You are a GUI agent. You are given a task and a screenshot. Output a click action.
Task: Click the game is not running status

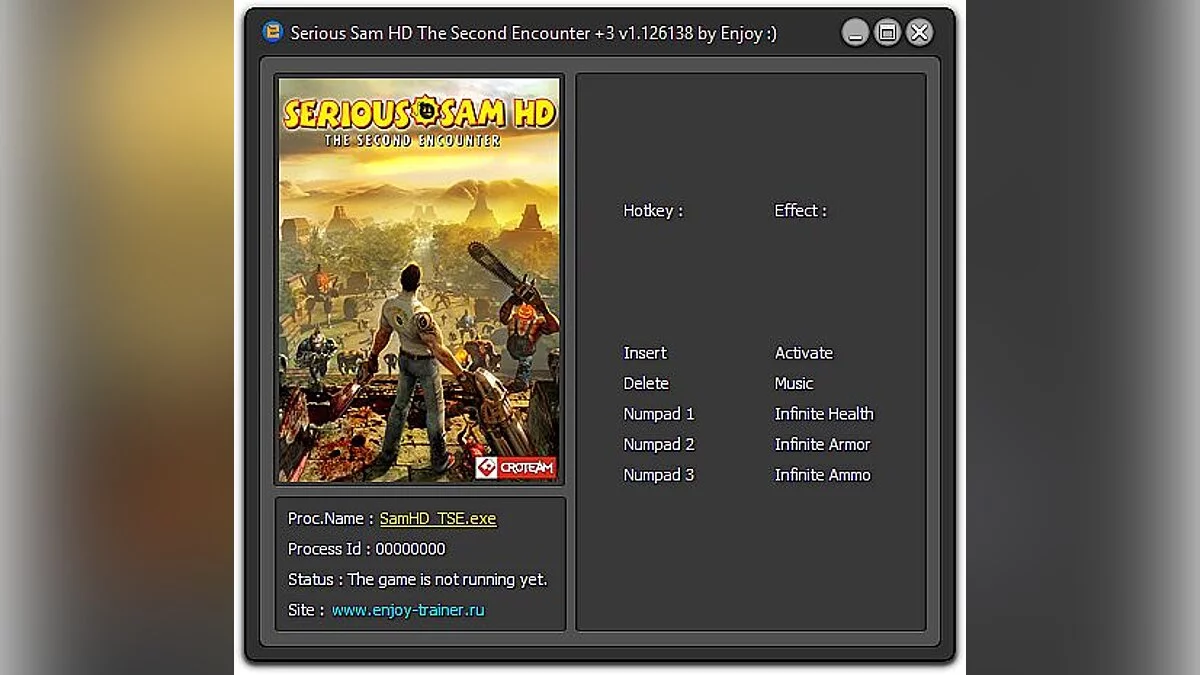[x=447, y=579]
